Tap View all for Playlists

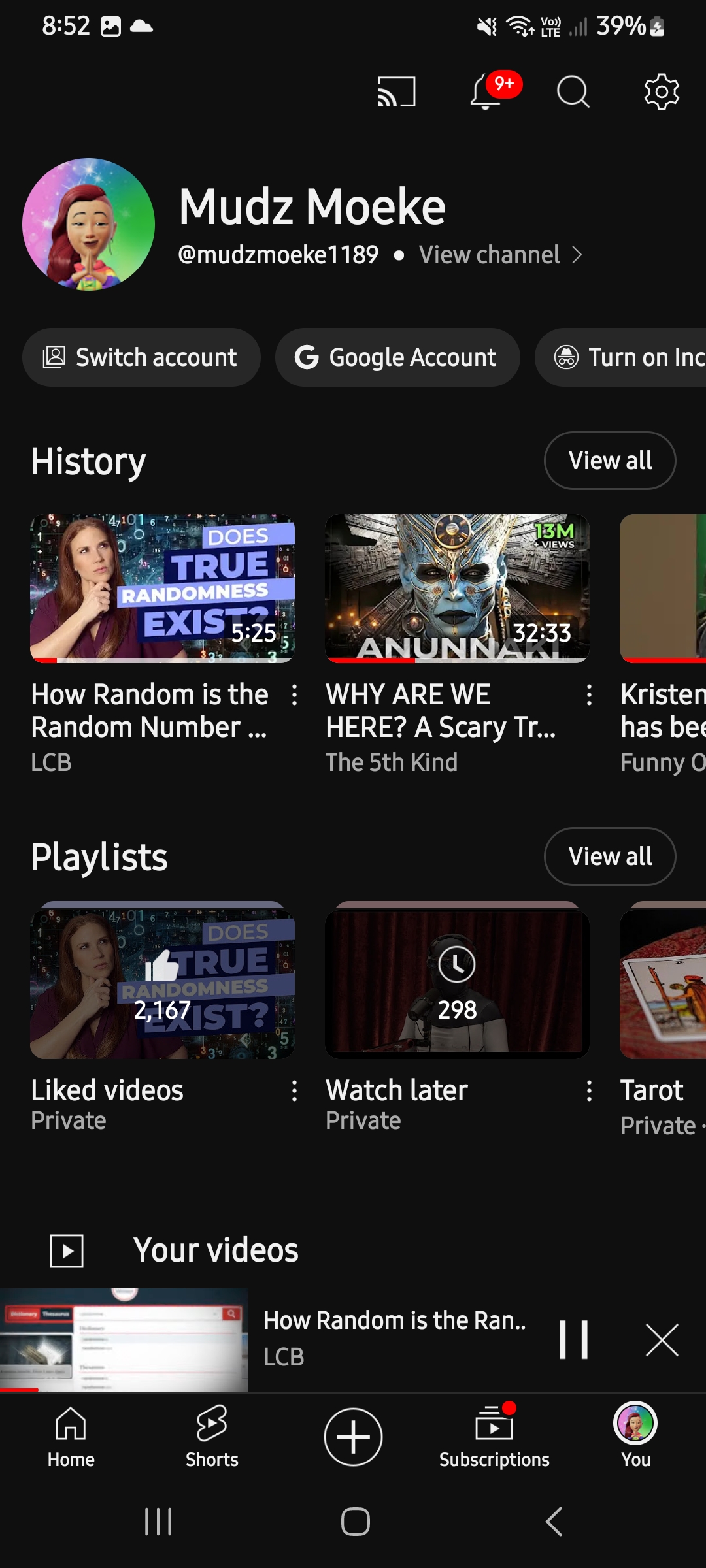(x=610, y=857)
